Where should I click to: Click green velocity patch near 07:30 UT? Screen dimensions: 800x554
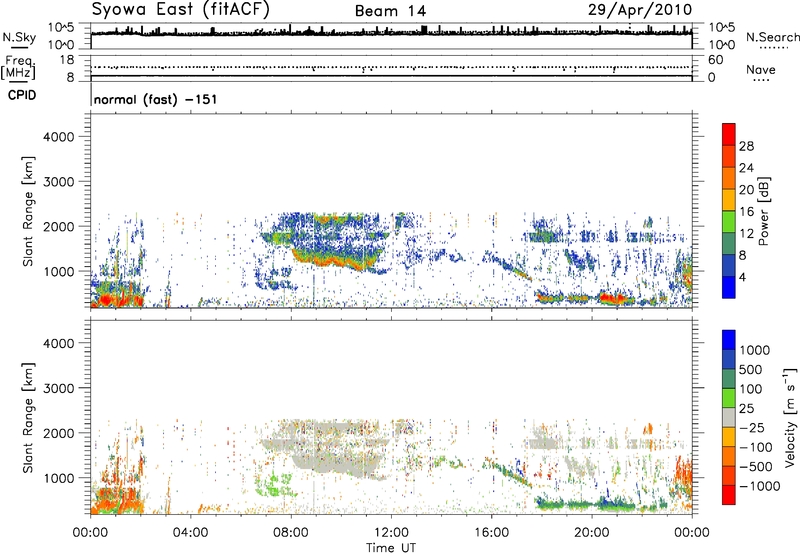point(274,486)
